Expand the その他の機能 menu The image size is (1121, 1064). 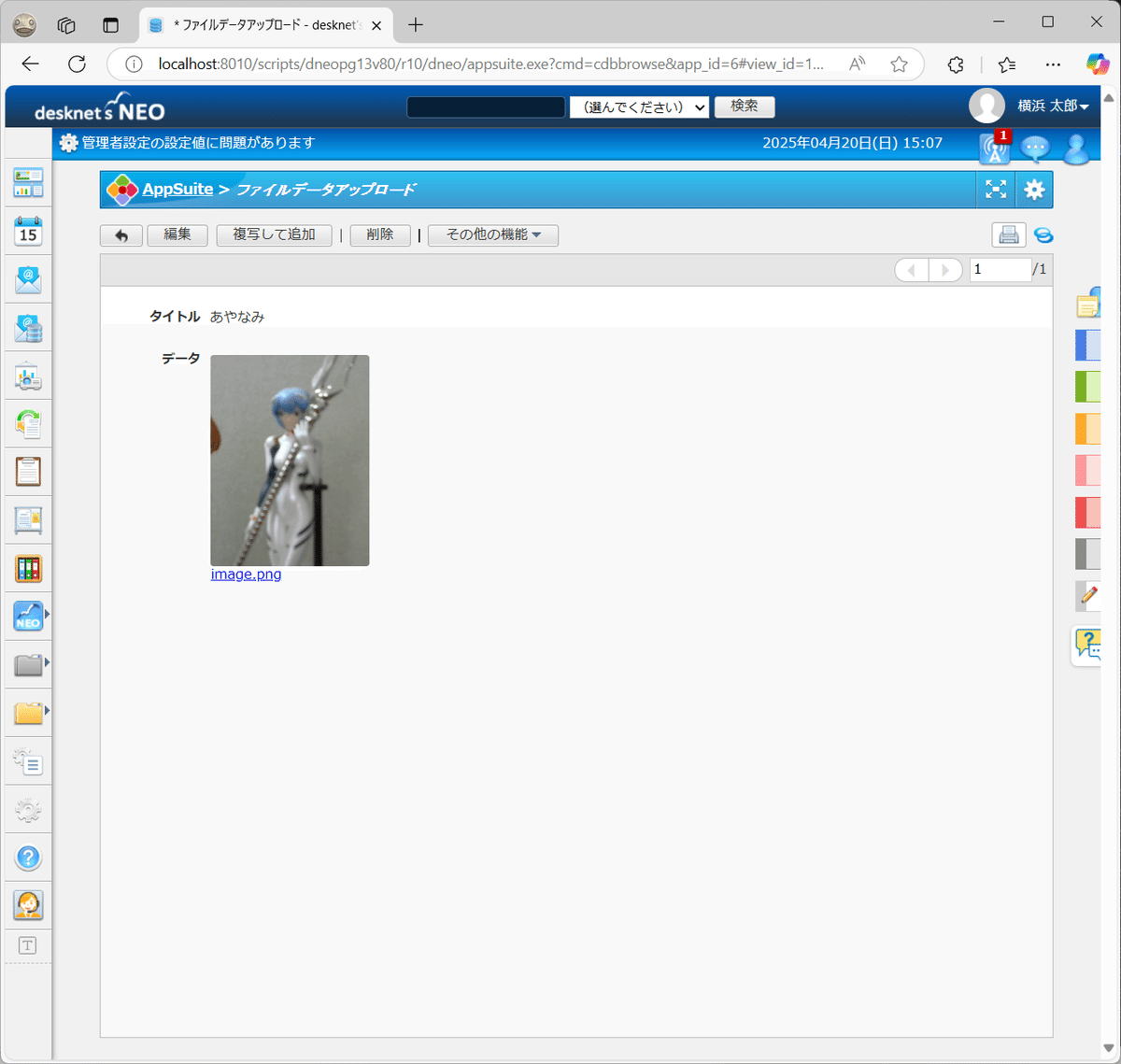[x=492, y=235]
